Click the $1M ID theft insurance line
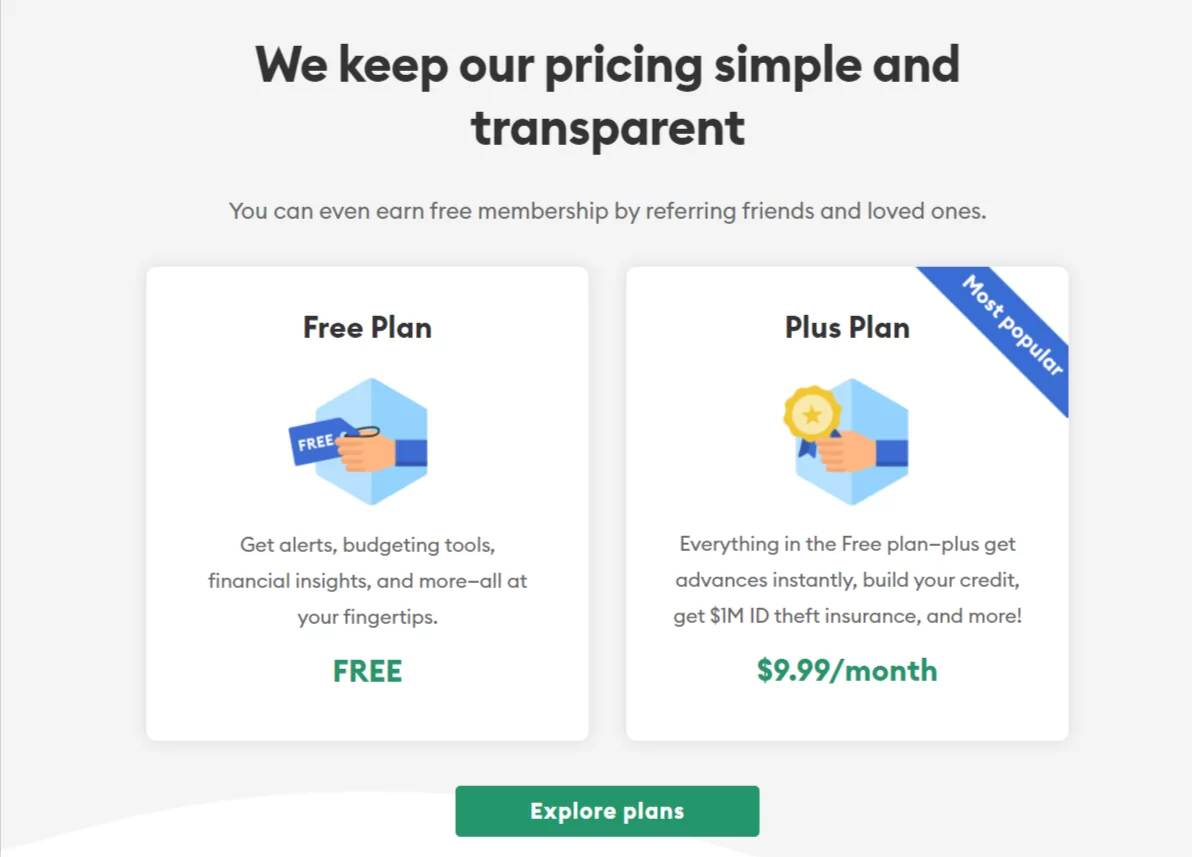Image resolution: width=1192 pixels, height=857 pixels. 847,616
